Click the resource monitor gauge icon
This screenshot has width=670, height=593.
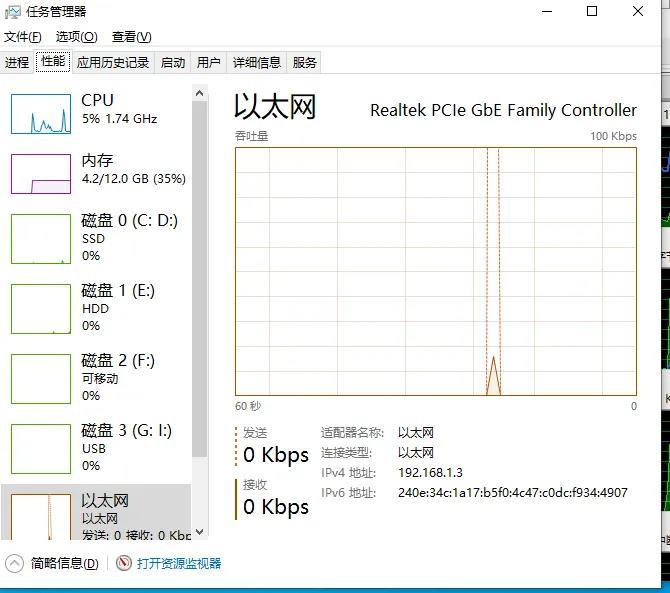point(123,564)
